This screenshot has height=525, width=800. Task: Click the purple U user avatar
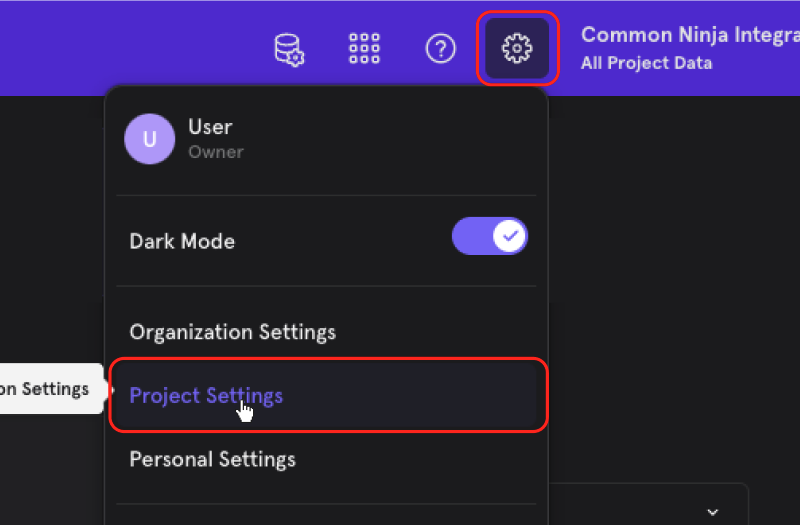(149, 138)
